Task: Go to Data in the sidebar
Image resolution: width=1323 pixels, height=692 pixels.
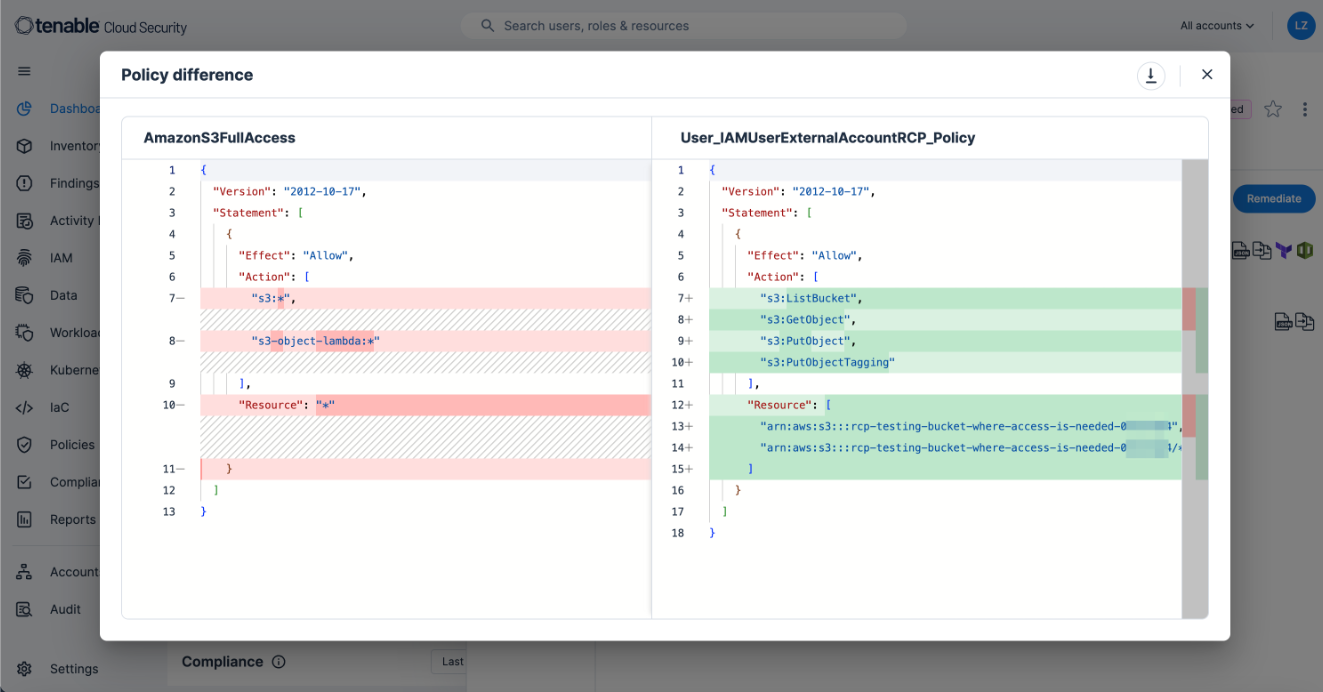Action: pyautogui.click(x=63, y=295)
